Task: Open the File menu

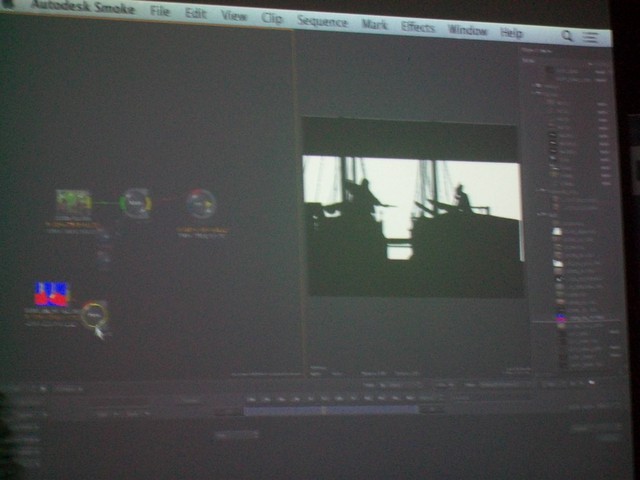Action: pyautogui.click(x=160, y=12)
